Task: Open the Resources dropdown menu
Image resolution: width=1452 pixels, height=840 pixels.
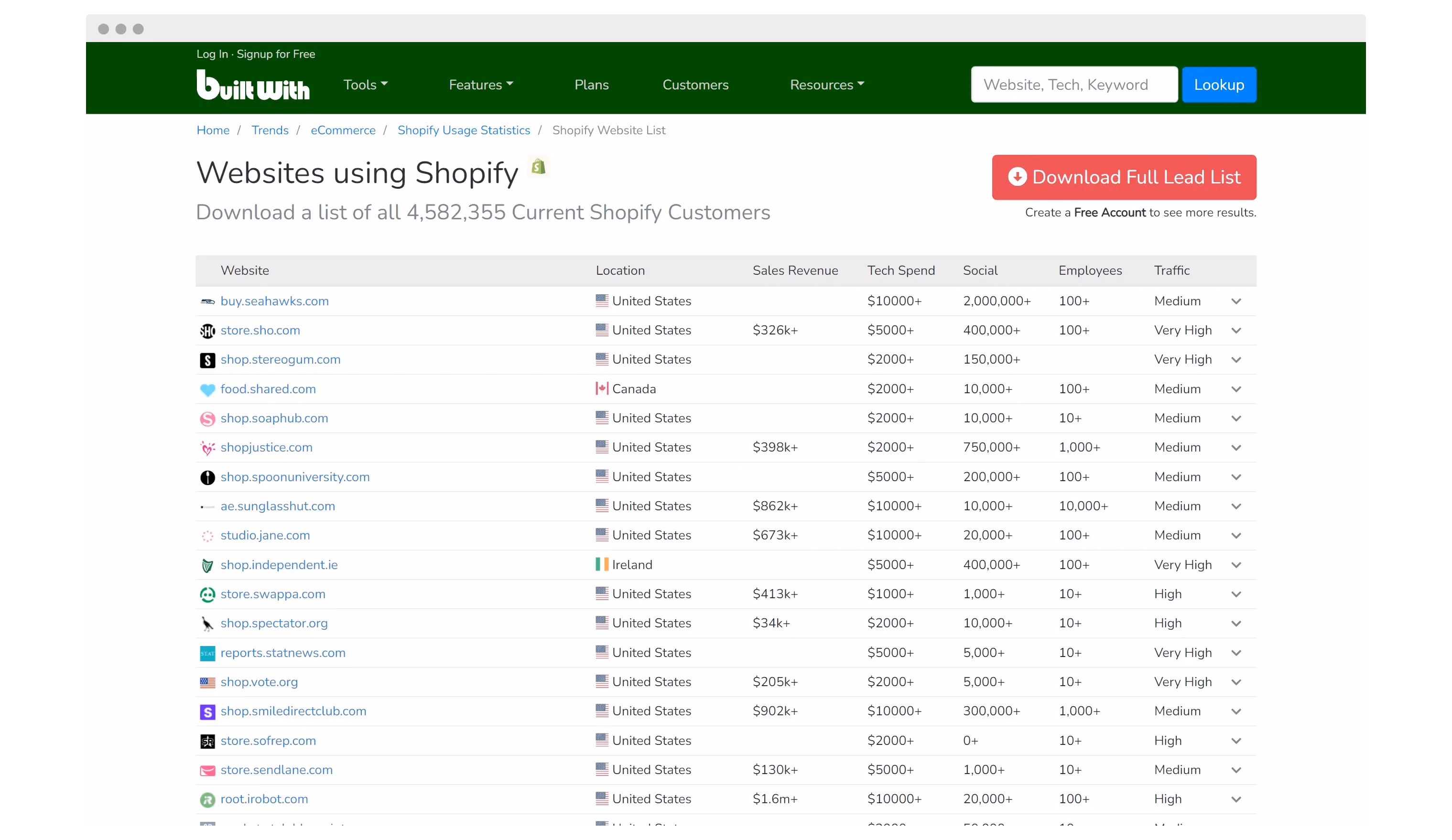Action: (x=827, y=85)
